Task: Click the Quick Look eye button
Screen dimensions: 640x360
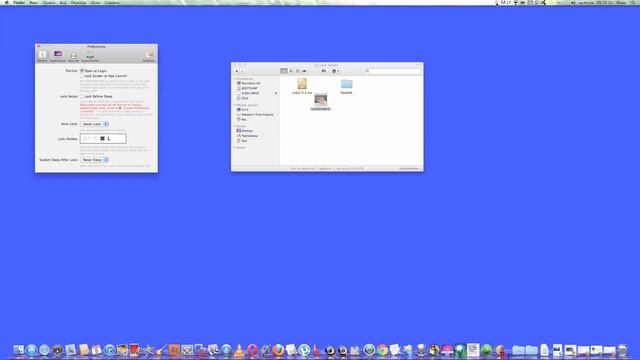Action: click(323, 71)
